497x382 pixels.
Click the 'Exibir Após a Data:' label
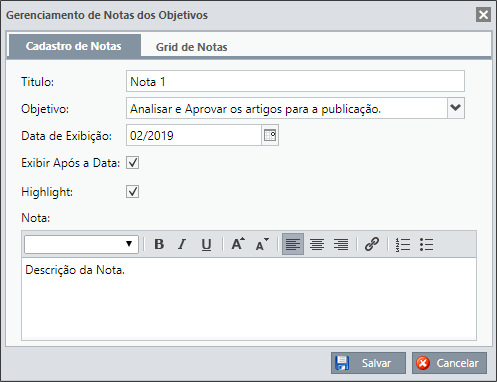[70, 163]
